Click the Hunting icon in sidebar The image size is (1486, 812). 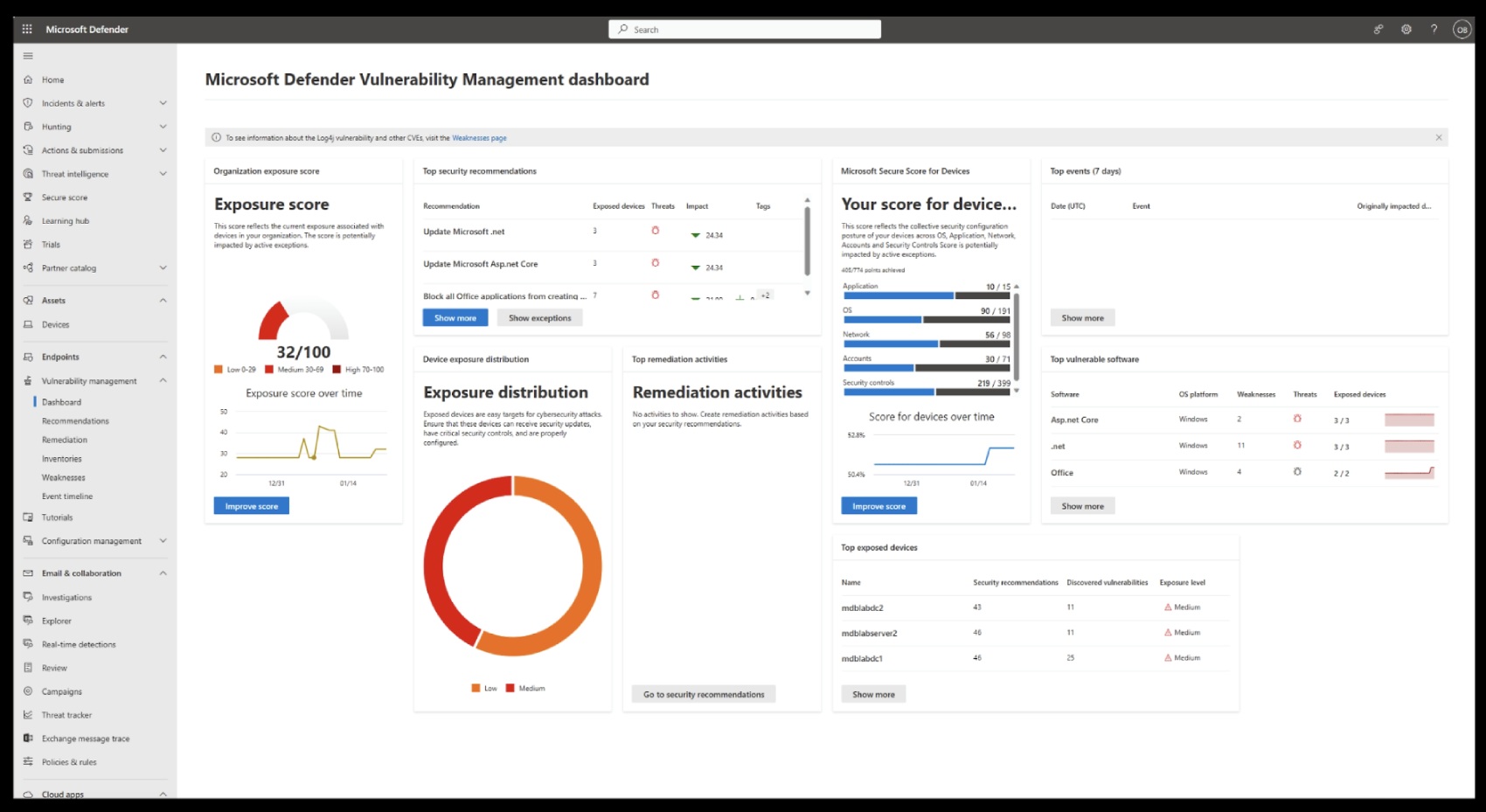point(28,127)
